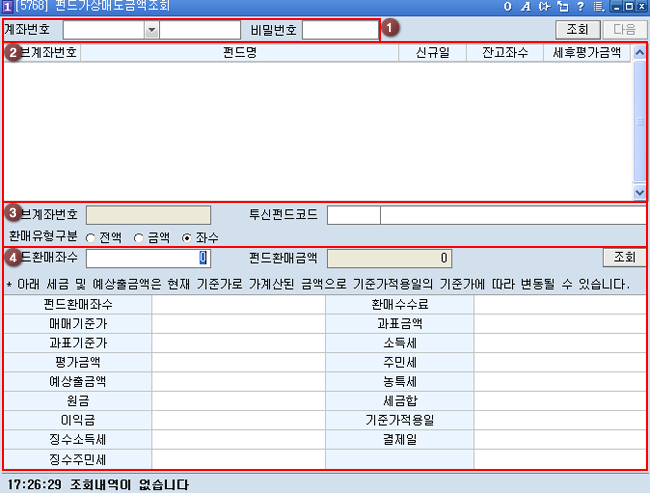Select the 금액 radio button
This screenshot has width=650, height=494.
(138, 237)
